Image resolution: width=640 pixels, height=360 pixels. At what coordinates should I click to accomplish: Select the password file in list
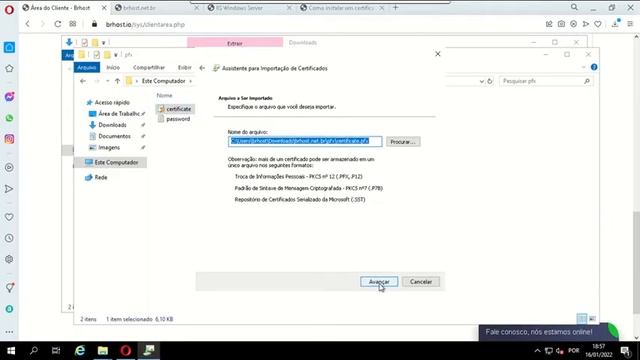[174, 119]
